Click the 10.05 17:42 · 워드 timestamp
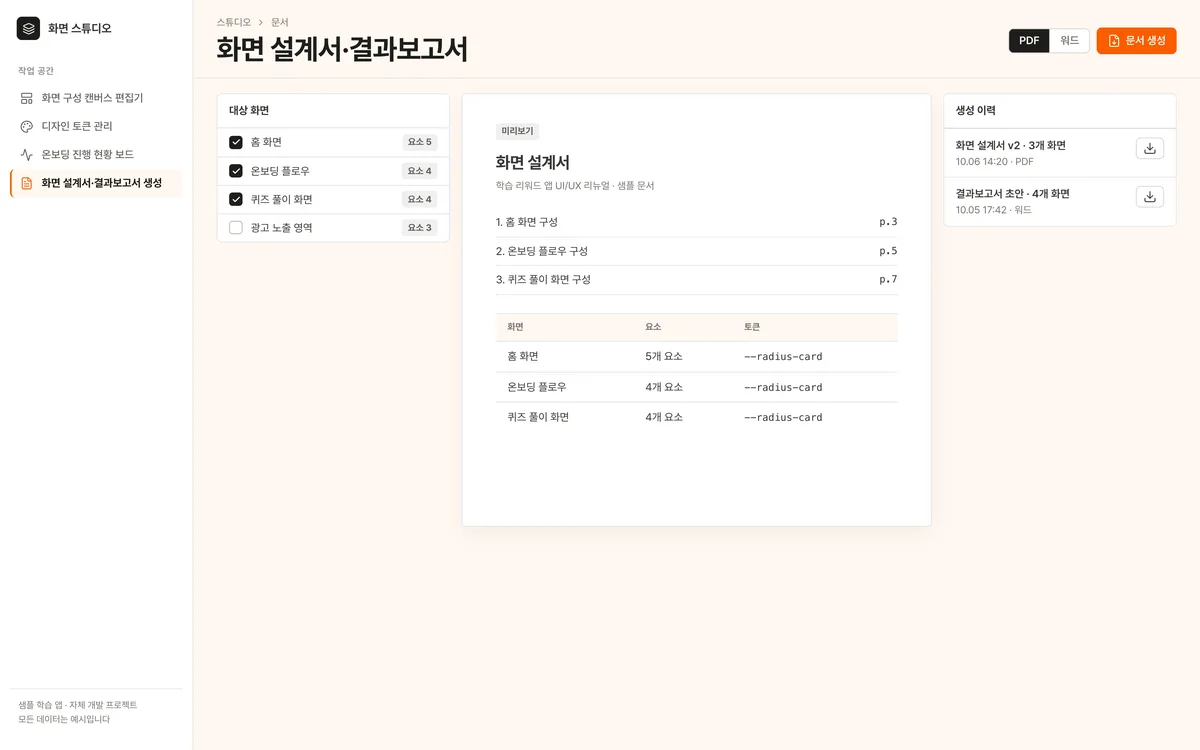 coord(993,210)
